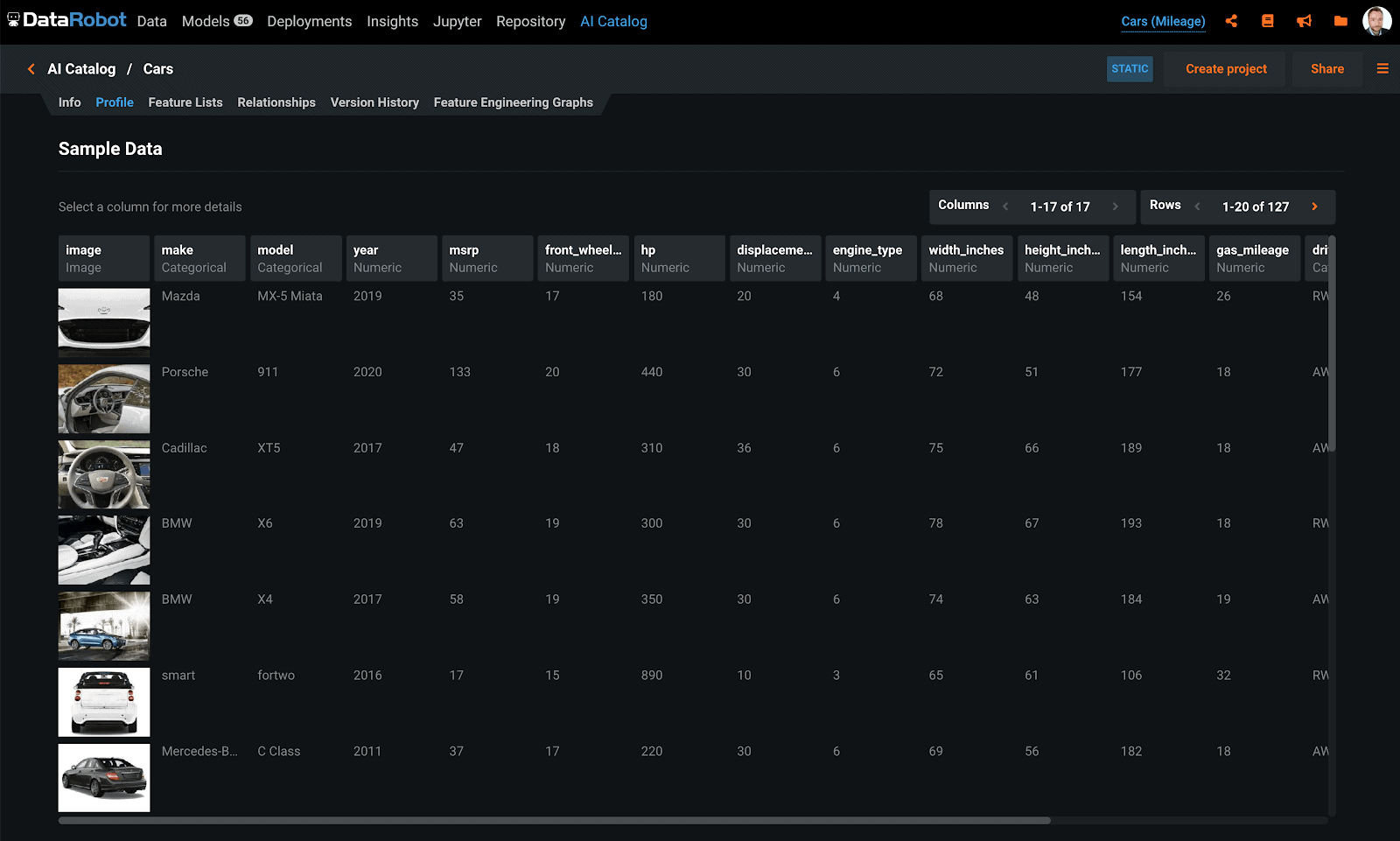Open the documentation book icon
The width and height of the screenshot is (1400, 841).
(1267, 21)
